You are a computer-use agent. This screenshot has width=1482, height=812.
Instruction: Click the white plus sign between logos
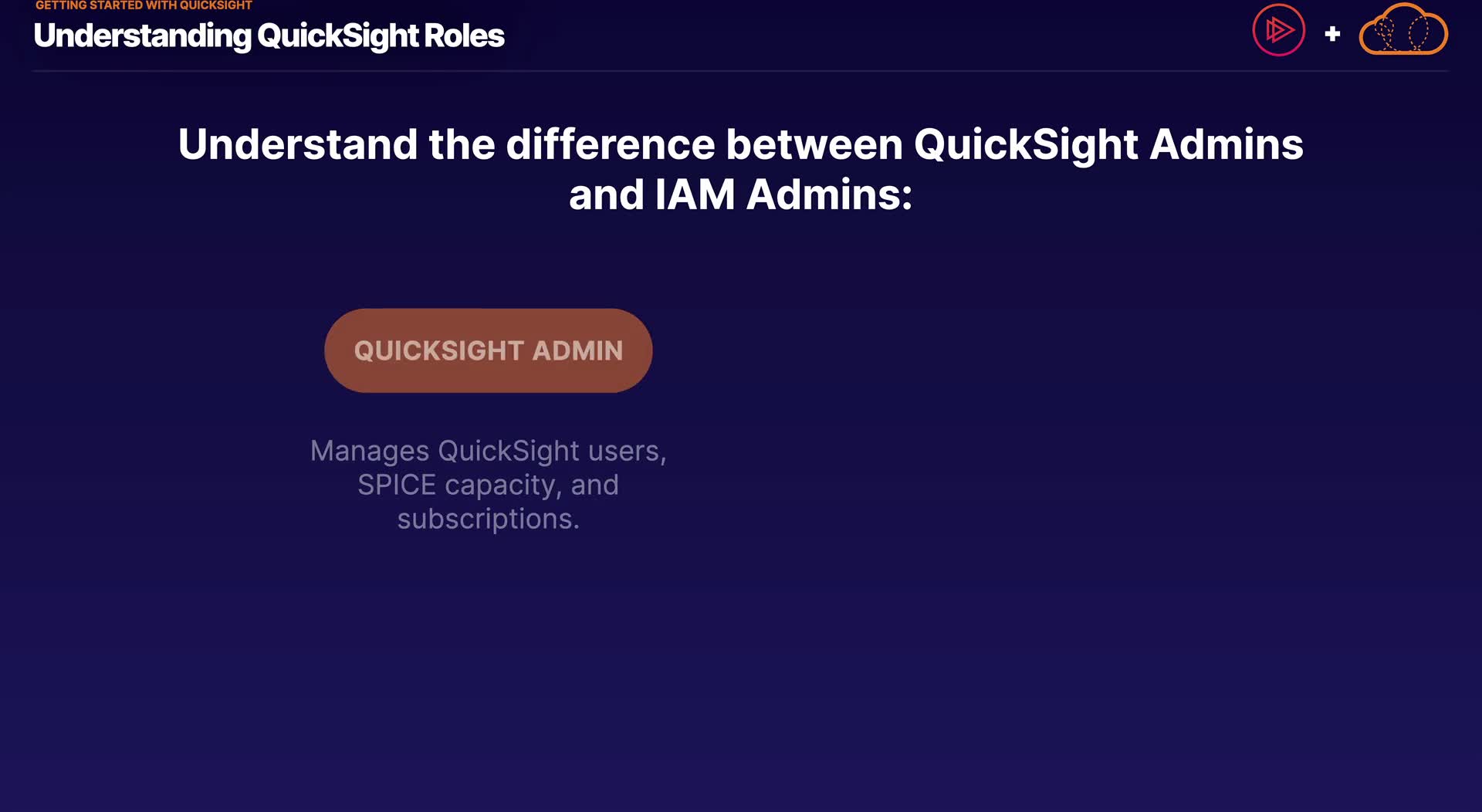pos(1332,34)
